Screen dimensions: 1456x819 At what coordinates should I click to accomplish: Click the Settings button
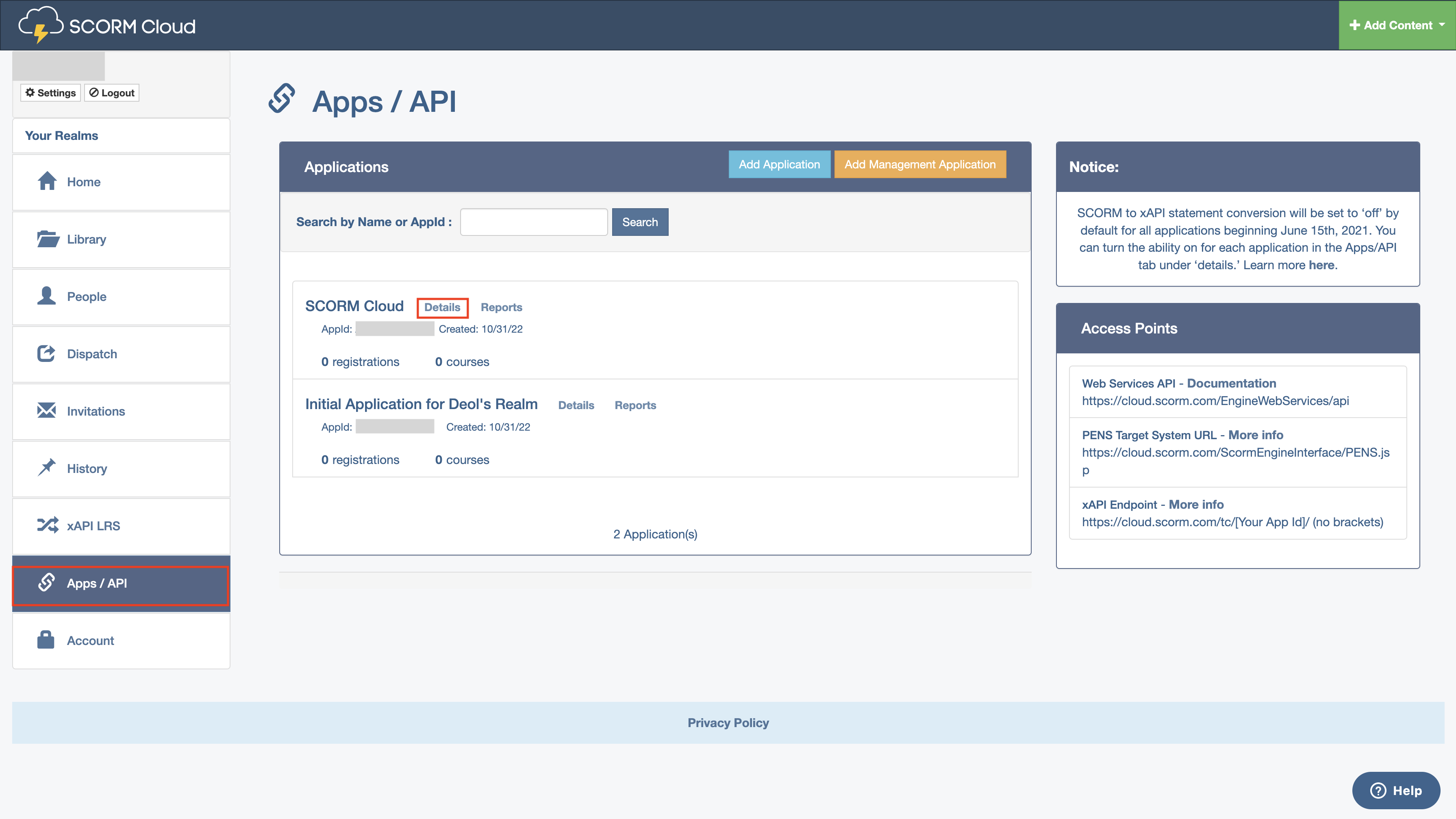click(x=51, y=92)
